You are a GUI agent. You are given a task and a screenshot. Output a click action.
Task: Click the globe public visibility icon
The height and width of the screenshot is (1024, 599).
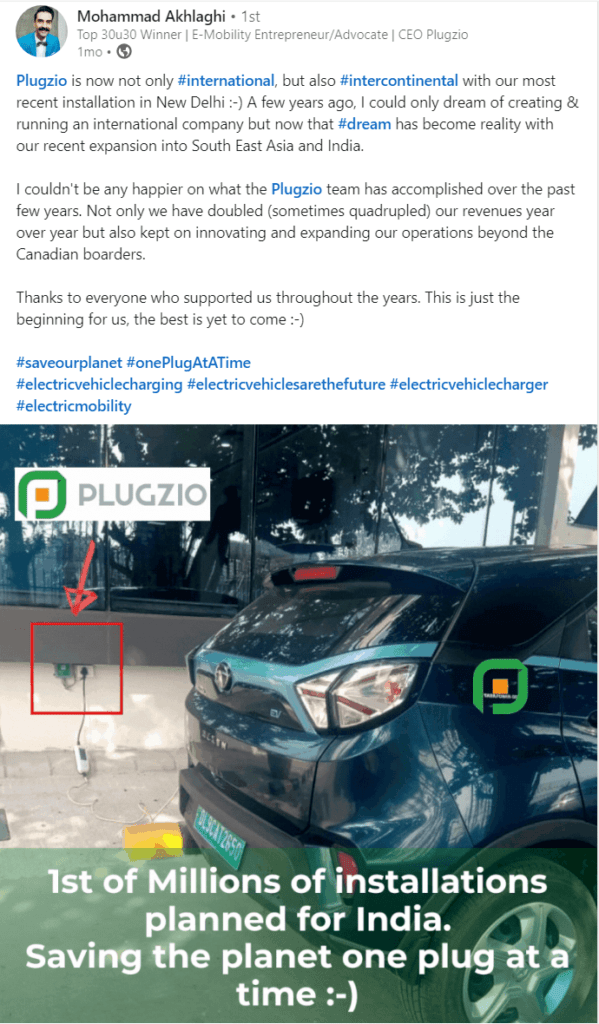pyautogui.click(x=123, y=52)
